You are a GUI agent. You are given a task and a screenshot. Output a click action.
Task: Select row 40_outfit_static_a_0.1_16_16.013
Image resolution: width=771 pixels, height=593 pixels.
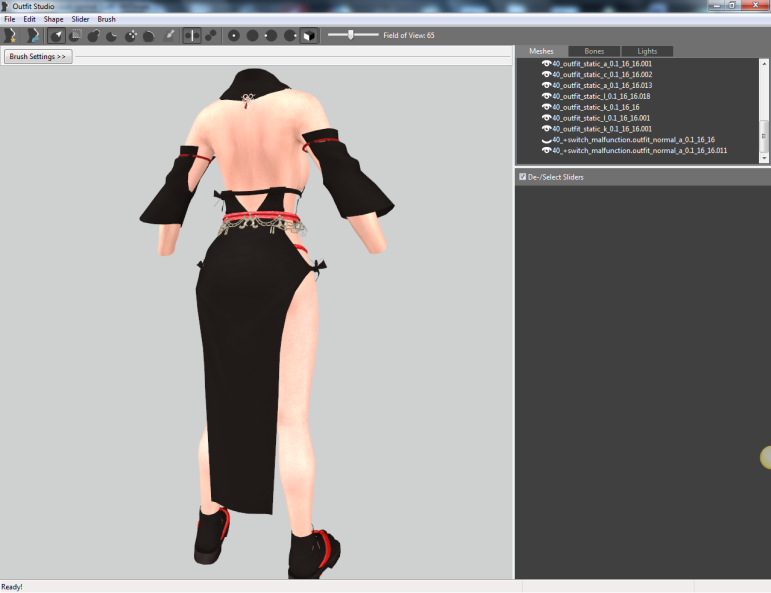coord(602,85)
